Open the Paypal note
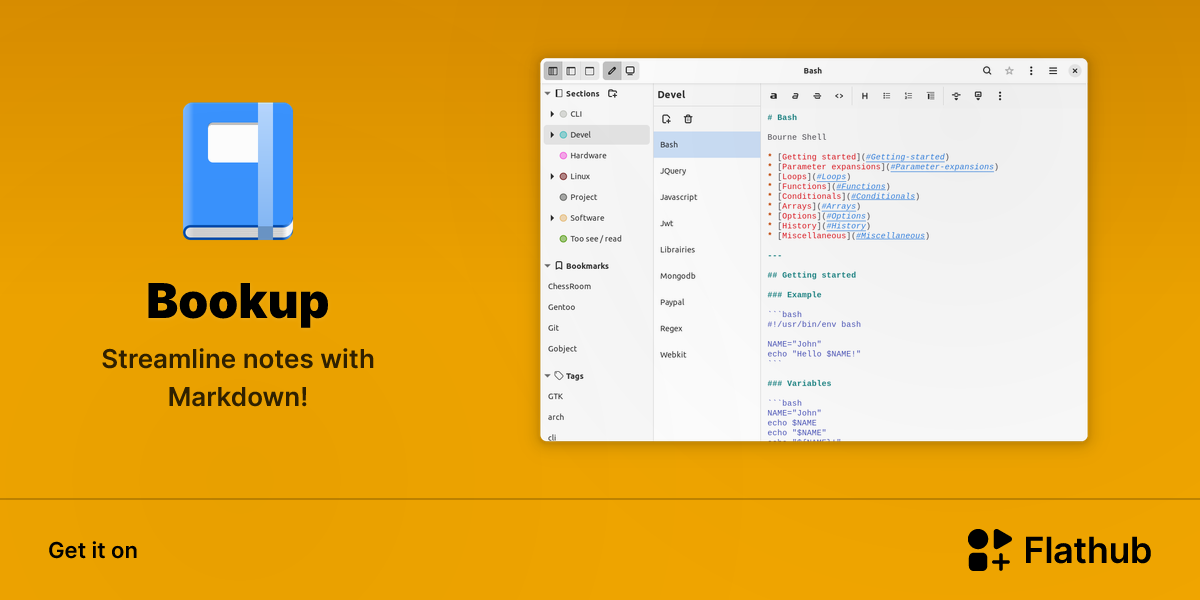This screenshot has width=1200, height=600. click(x=707, y=302)
